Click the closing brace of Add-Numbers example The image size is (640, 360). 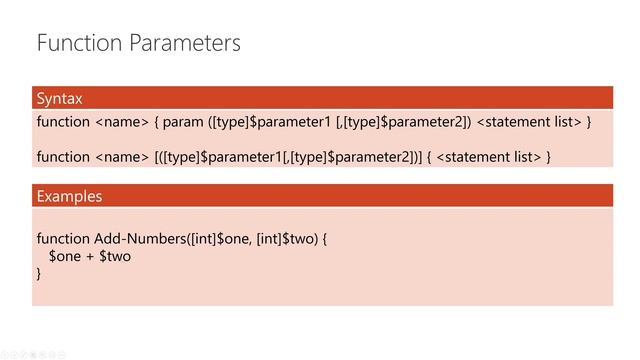[x=39, y=274]
